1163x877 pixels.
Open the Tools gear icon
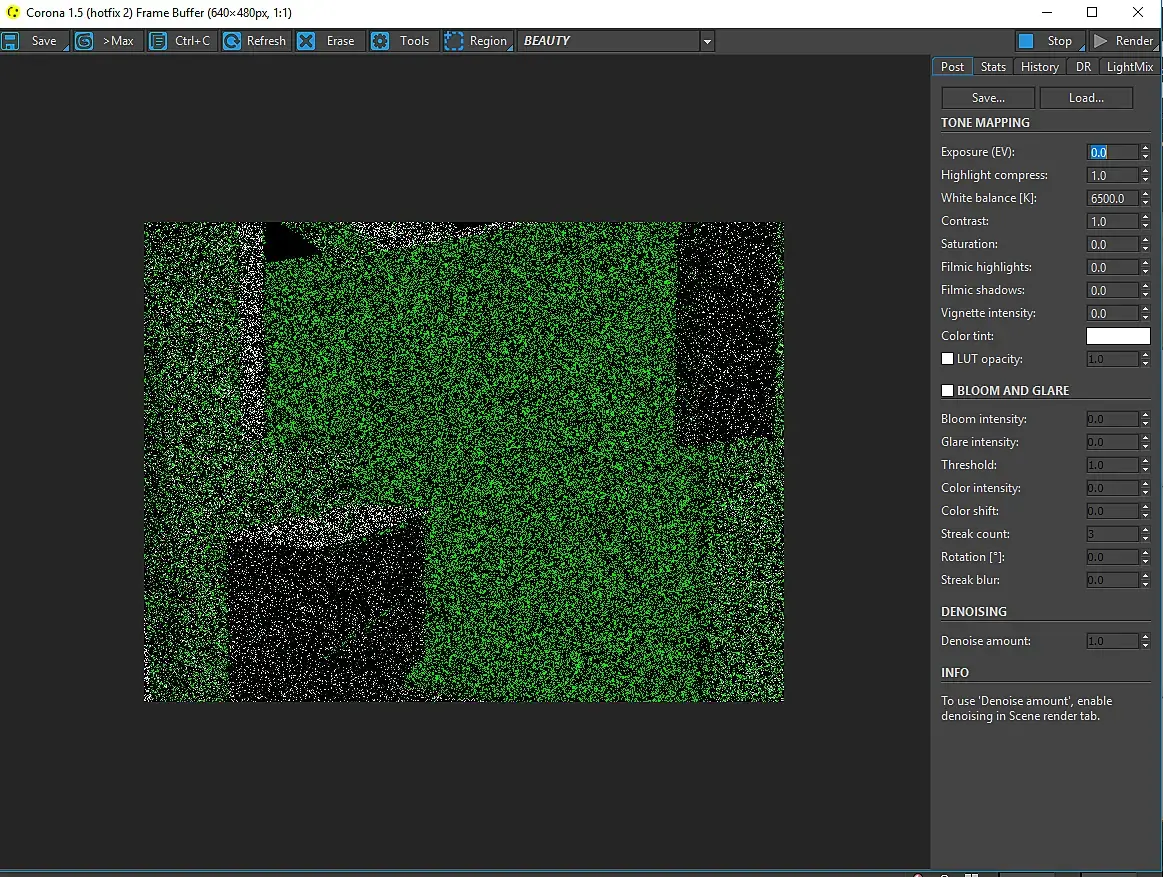coord(380,41)
